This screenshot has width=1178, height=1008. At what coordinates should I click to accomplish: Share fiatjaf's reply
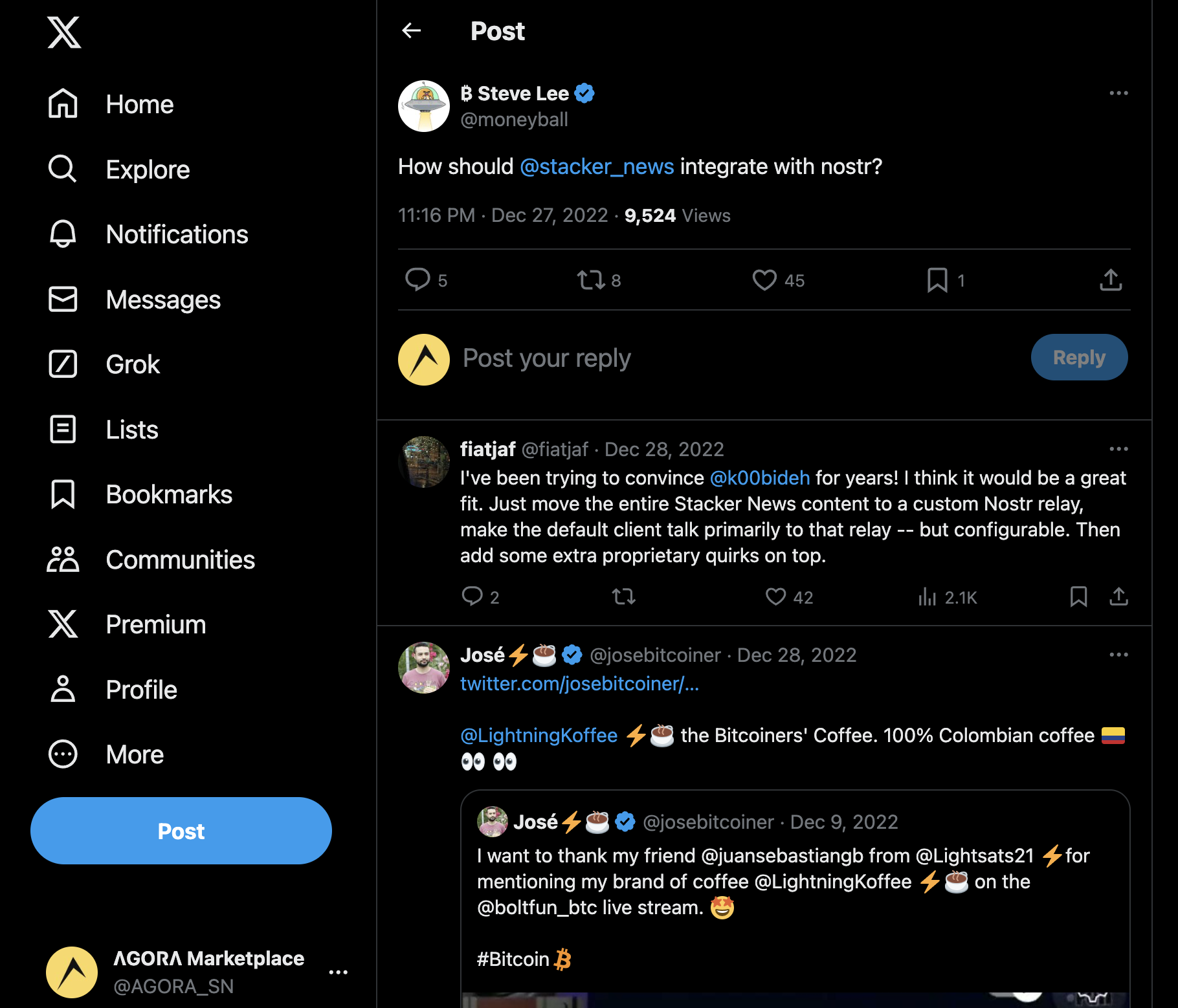pyautogui.click(x=1118, y=597)
